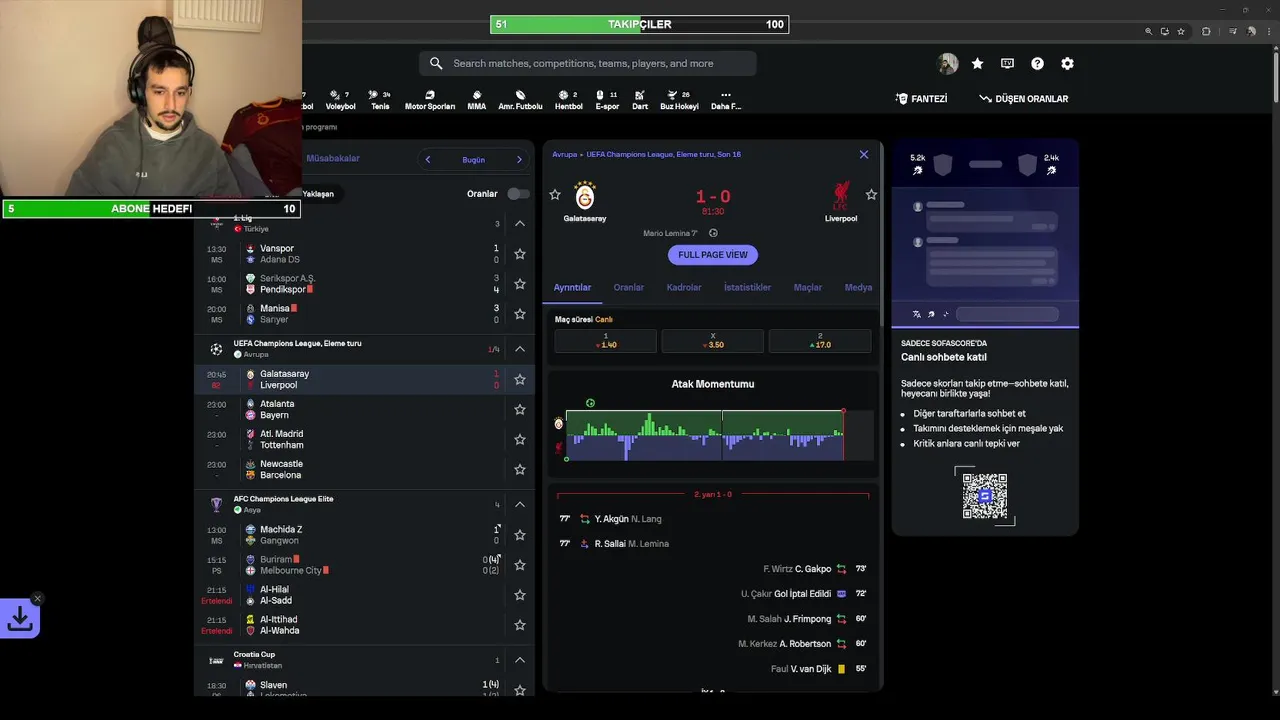This screenshot has height=720, width=1280.
Task: Go to next day with right arrow
Action: click(x=519, y=159)
